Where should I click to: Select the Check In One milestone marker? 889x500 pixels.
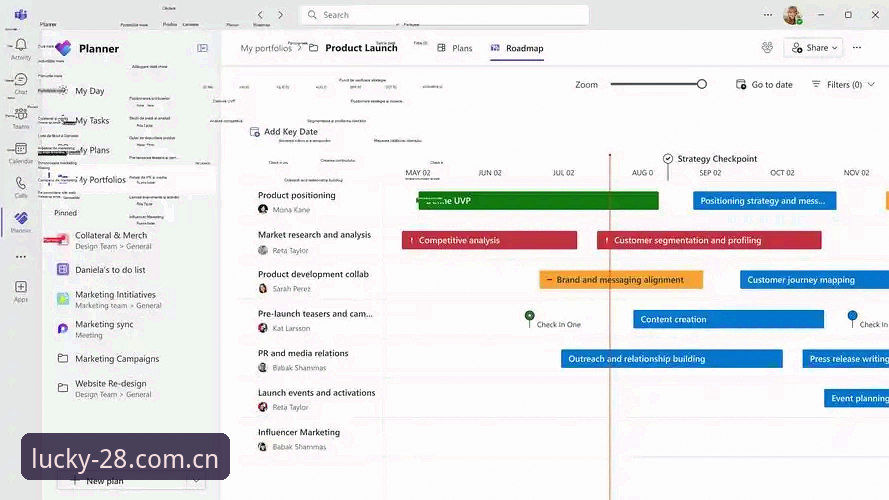click(x=530, y=316)
